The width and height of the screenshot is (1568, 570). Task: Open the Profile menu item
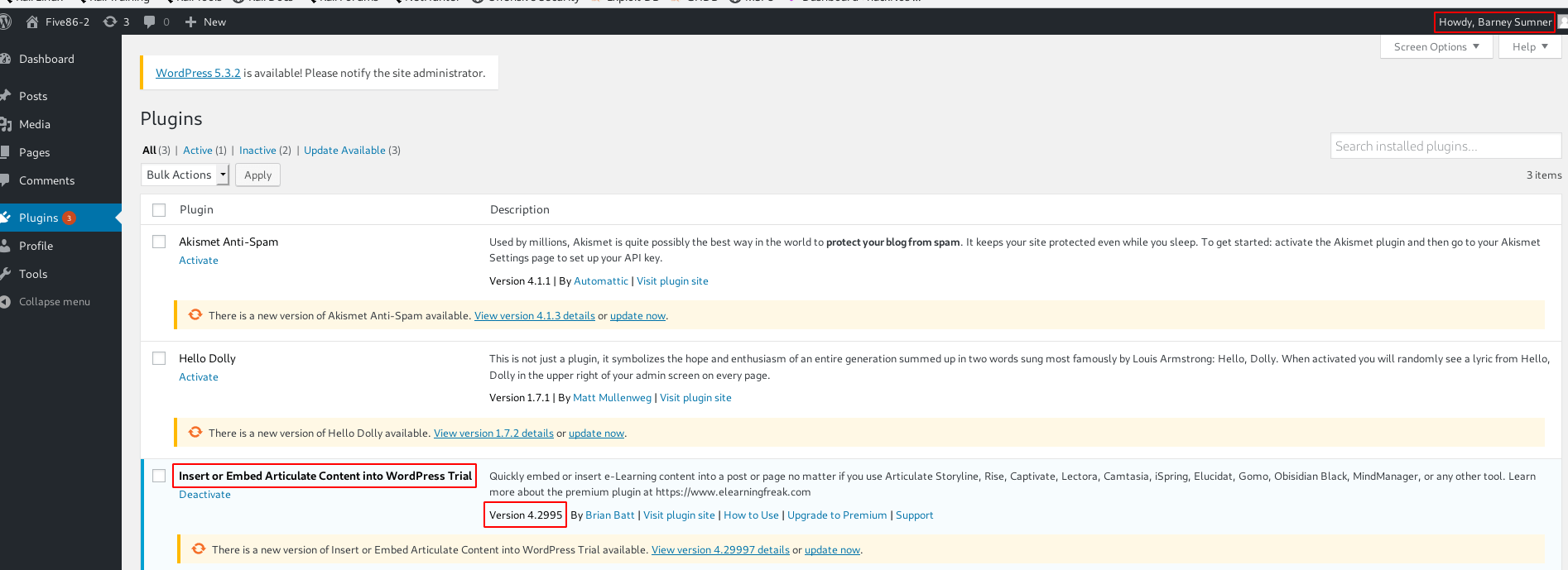(36, 246)
